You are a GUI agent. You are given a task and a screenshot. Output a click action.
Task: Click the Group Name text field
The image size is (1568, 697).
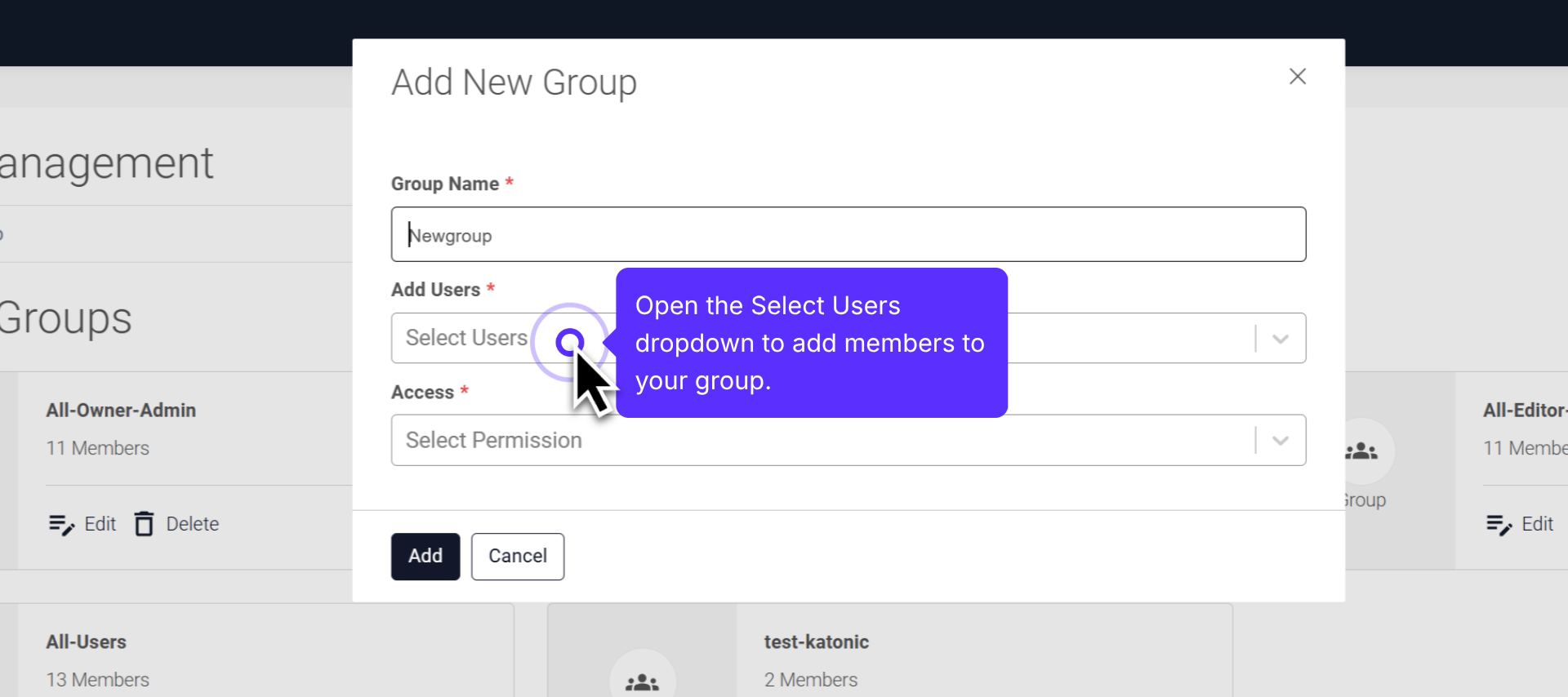click(848, 235)
